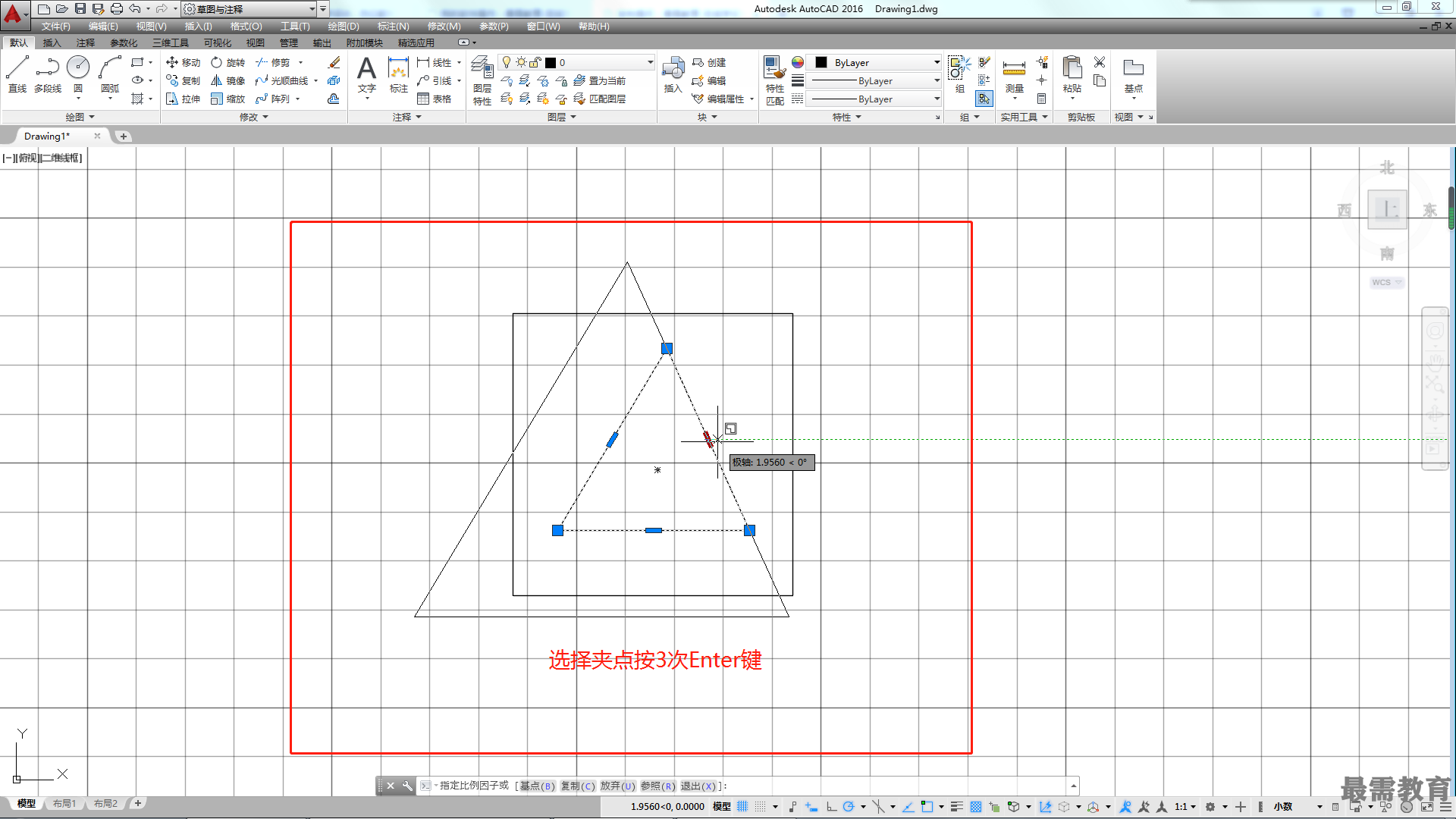Expand the 绘图 panel dropdown

(x=80, y=117)
